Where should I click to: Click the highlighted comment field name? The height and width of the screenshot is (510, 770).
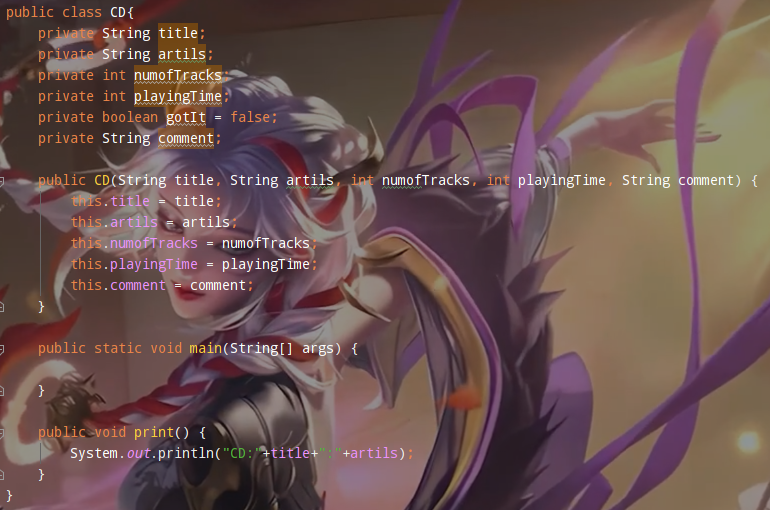coord(186,138)
